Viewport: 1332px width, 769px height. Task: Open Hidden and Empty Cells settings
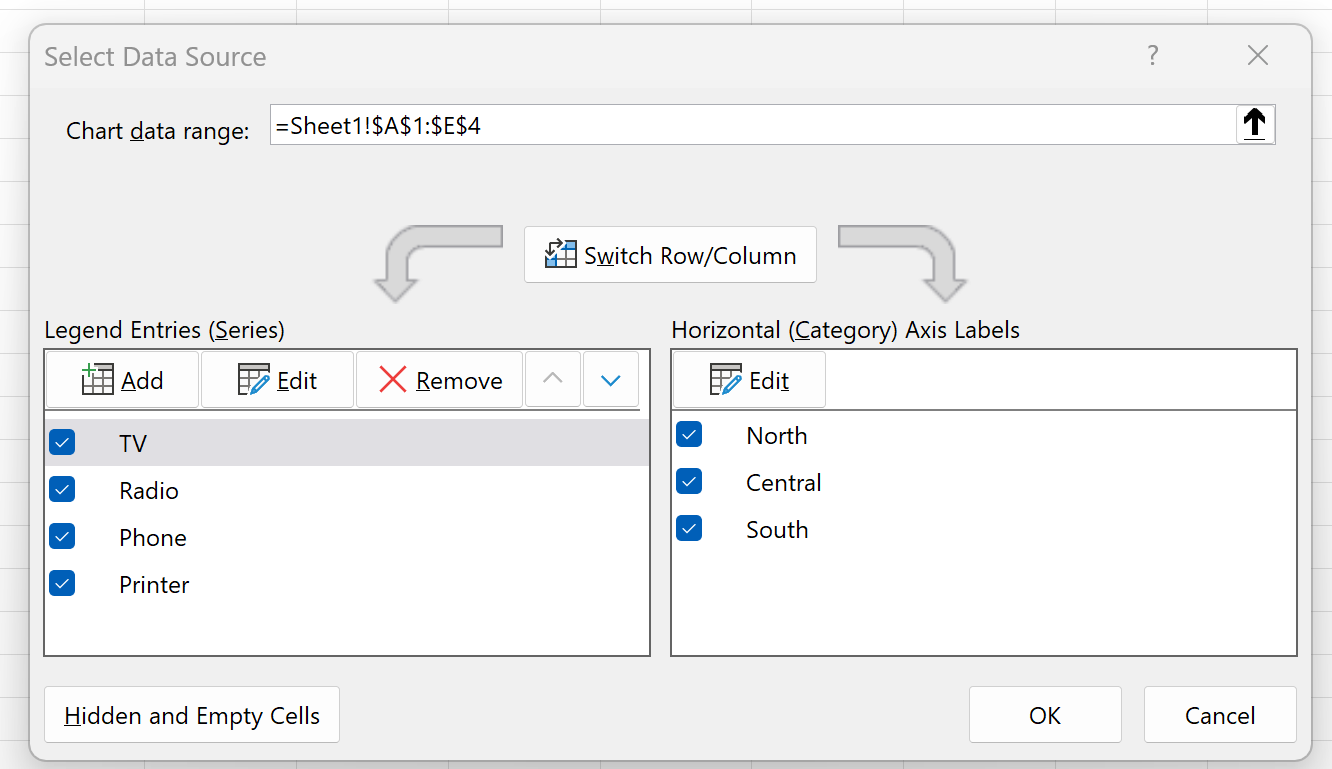pyautogui.click(x=192, y=715)
